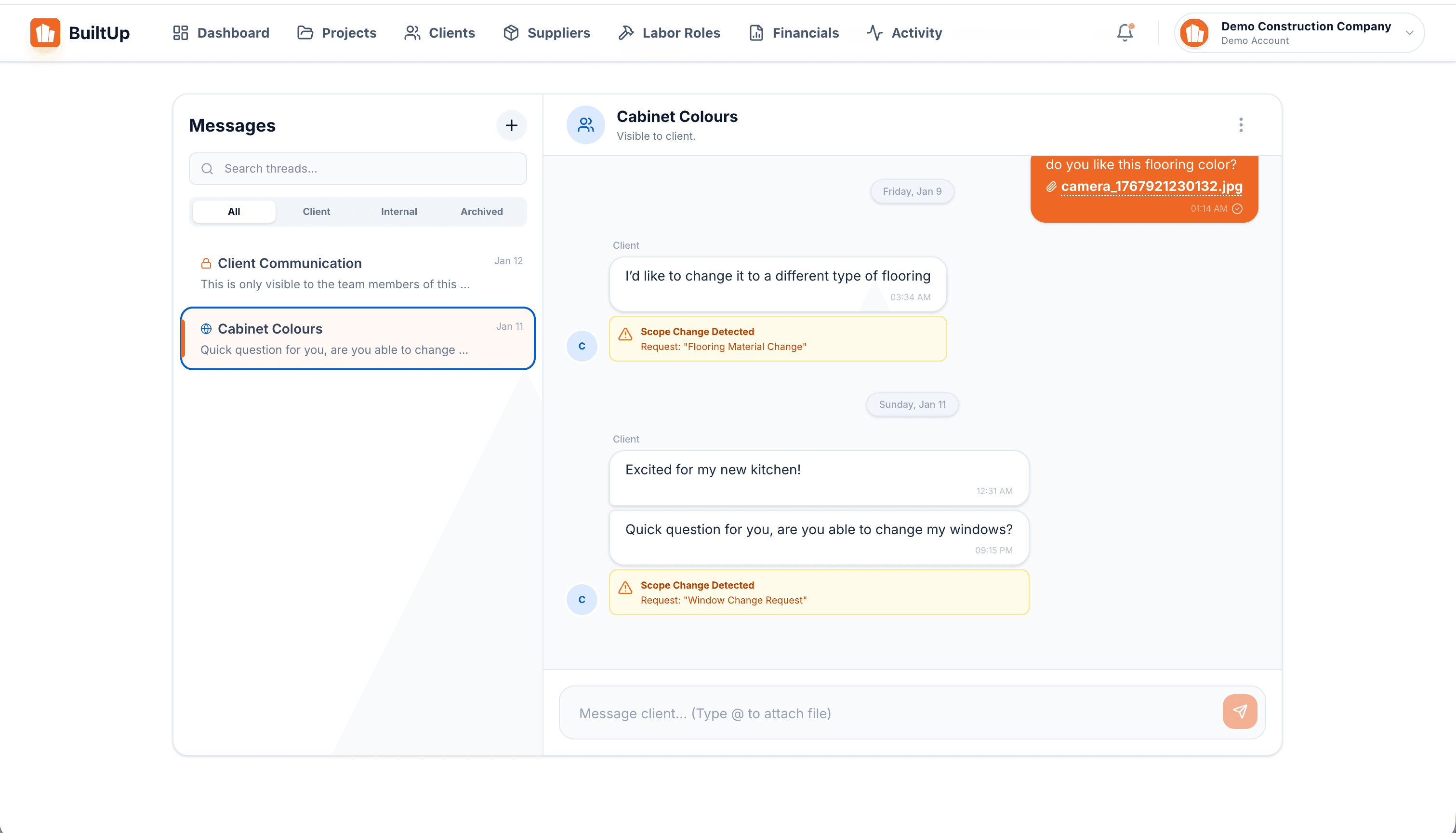Screen dimensions: 1456x833
Task: Filter threads by Client
Action: (316, 211)
